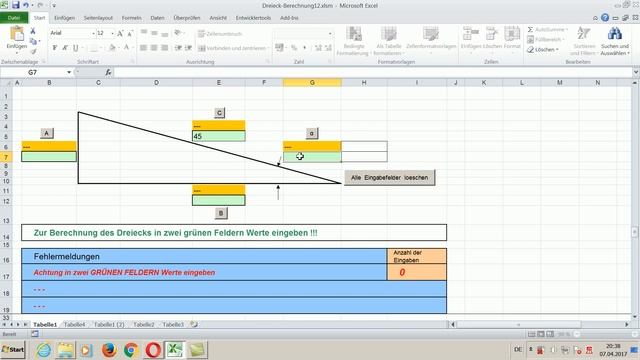Select green input cell under label B

(x=219, y=200)
